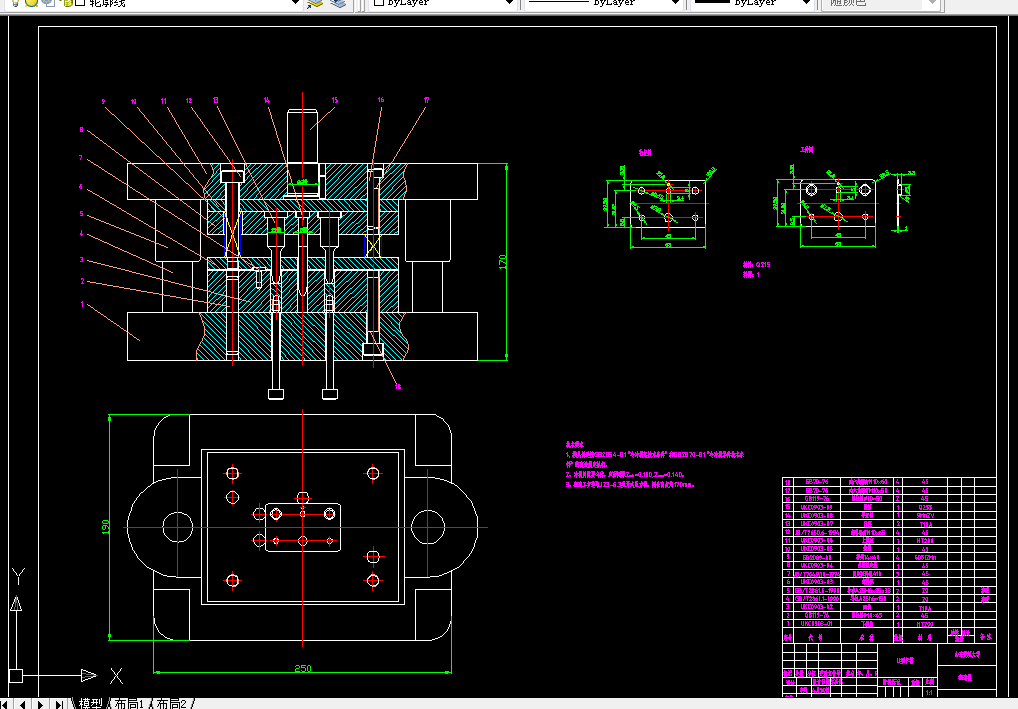Click the black lineweight preview swatch
The width and height of the screenshot is (1018, 709).
(x=712, y=2)
